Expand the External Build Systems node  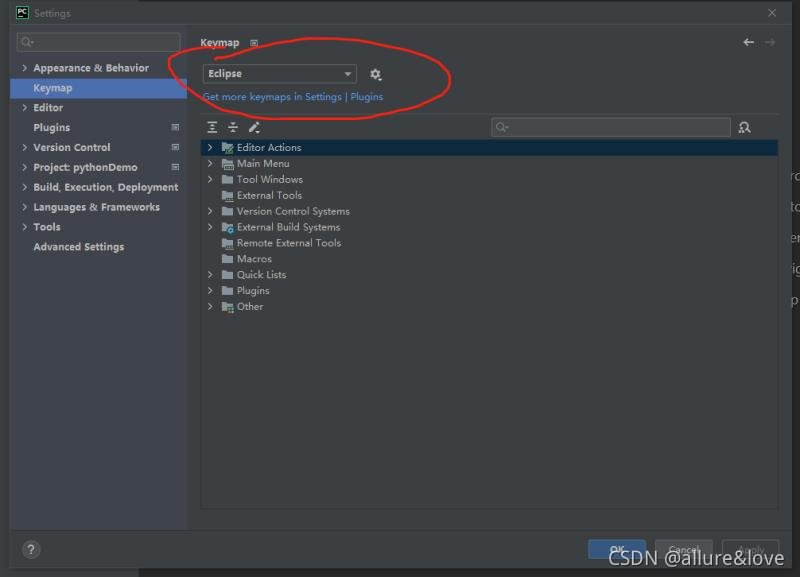(210, 227)
